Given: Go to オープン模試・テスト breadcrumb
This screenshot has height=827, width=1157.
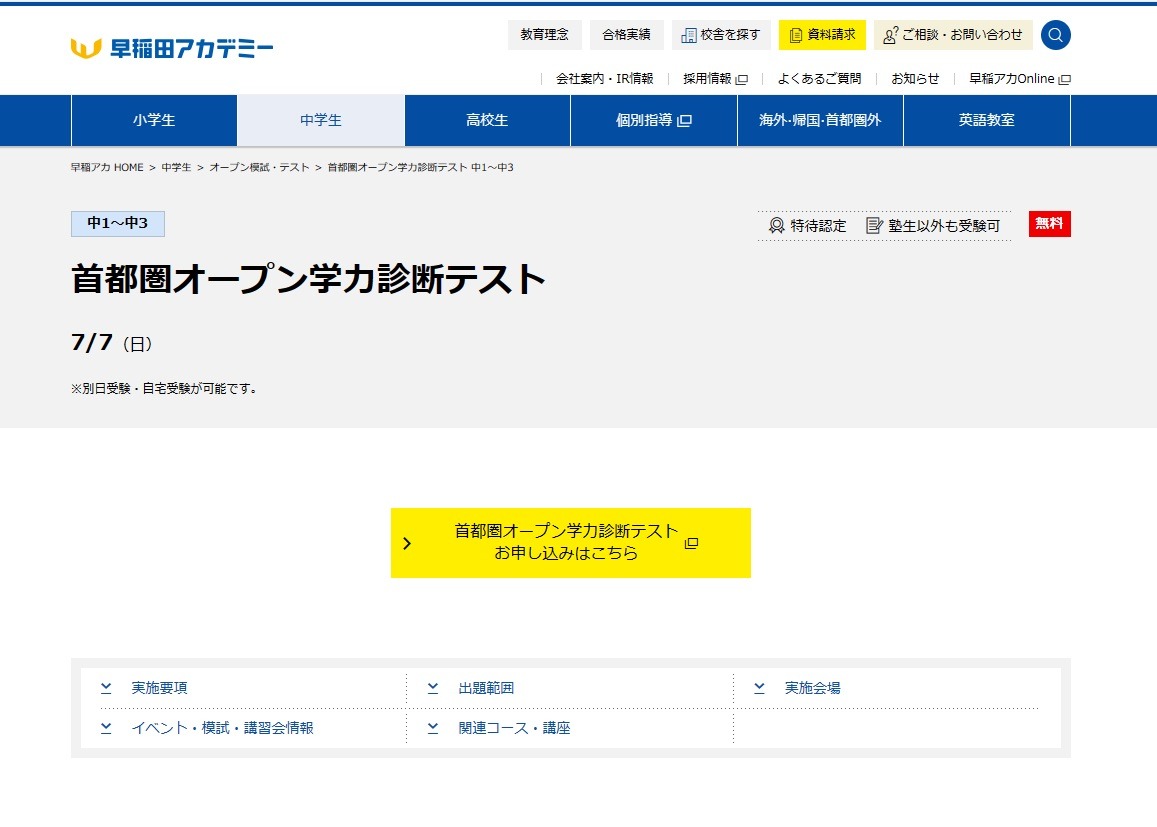Looking at the screenshot, I should pyautogui.click(x=259, y=167).
